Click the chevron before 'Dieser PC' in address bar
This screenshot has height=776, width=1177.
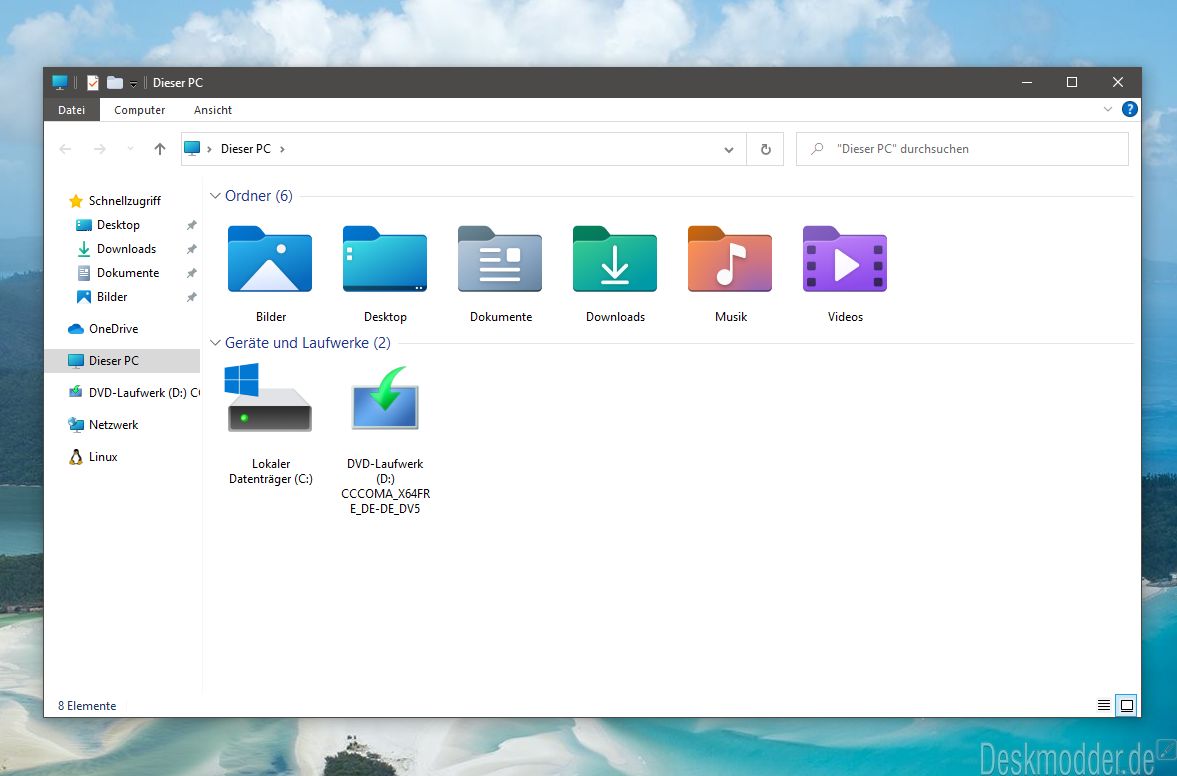pos(209,149)
